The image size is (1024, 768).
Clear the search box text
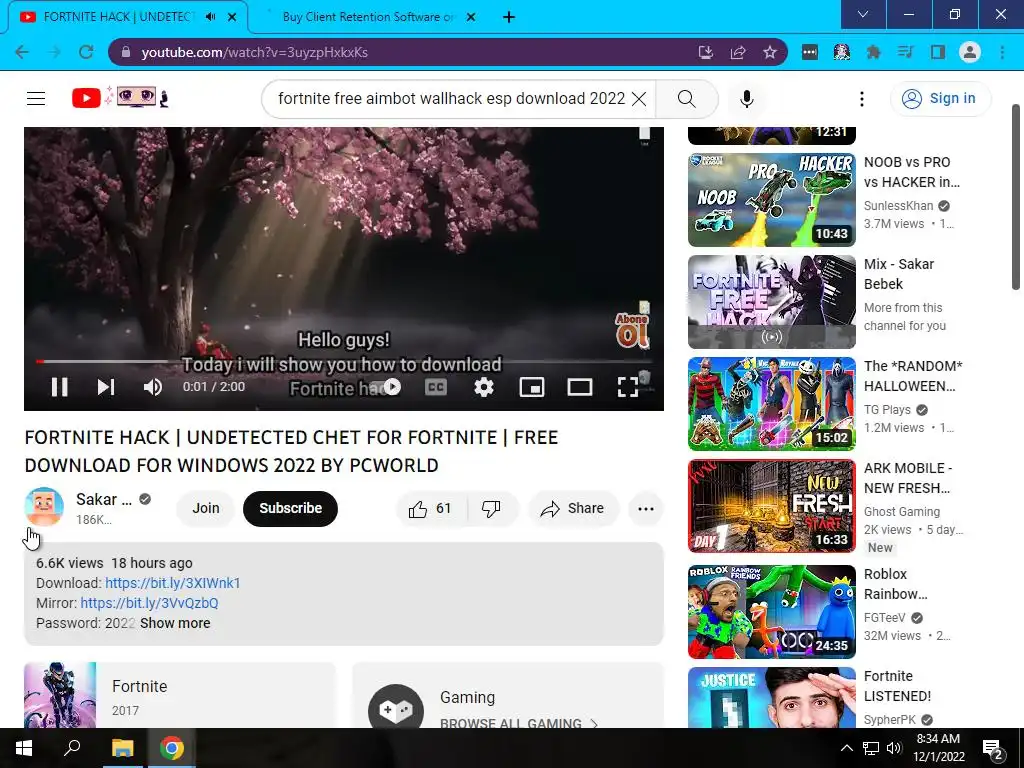point(639,99)
